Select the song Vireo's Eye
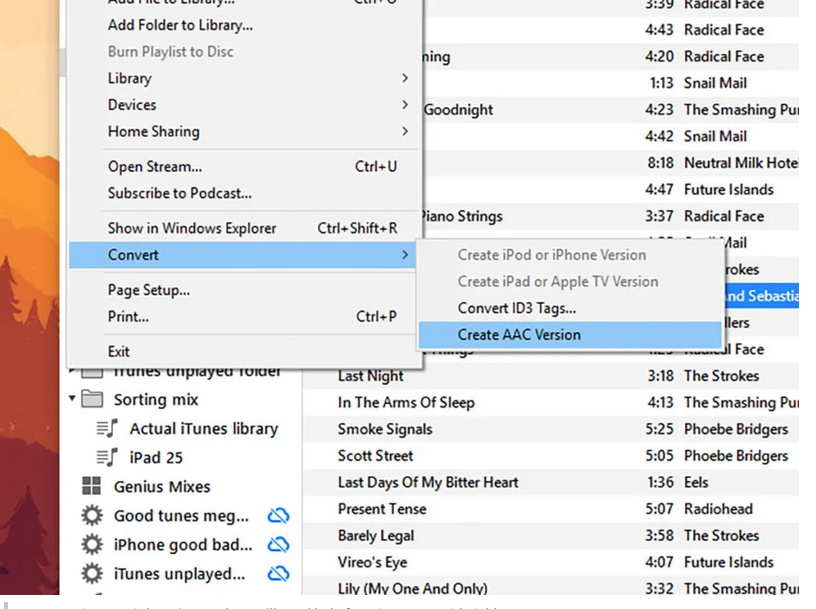Screen dimensions: 816x609 pyautogui.click(x=372, y=562)
